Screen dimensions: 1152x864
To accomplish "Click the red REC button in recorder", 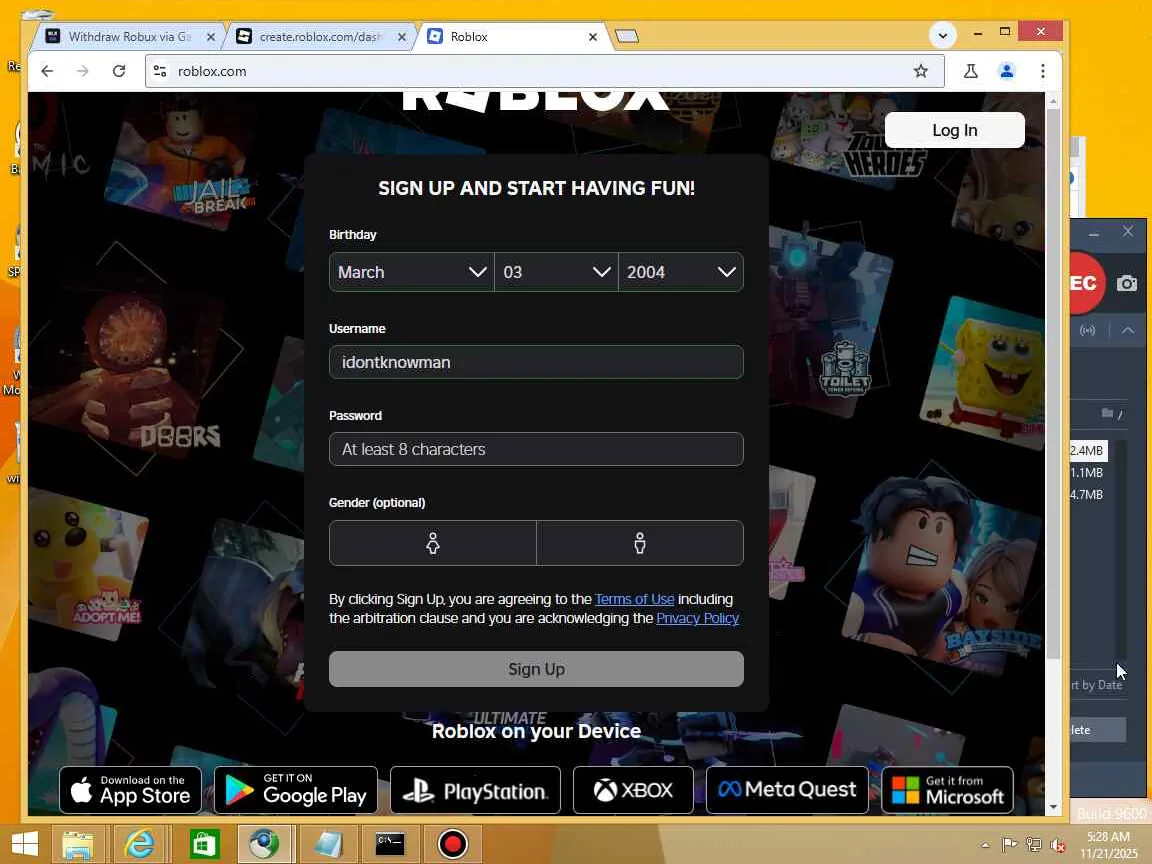I will [1086, 283].
